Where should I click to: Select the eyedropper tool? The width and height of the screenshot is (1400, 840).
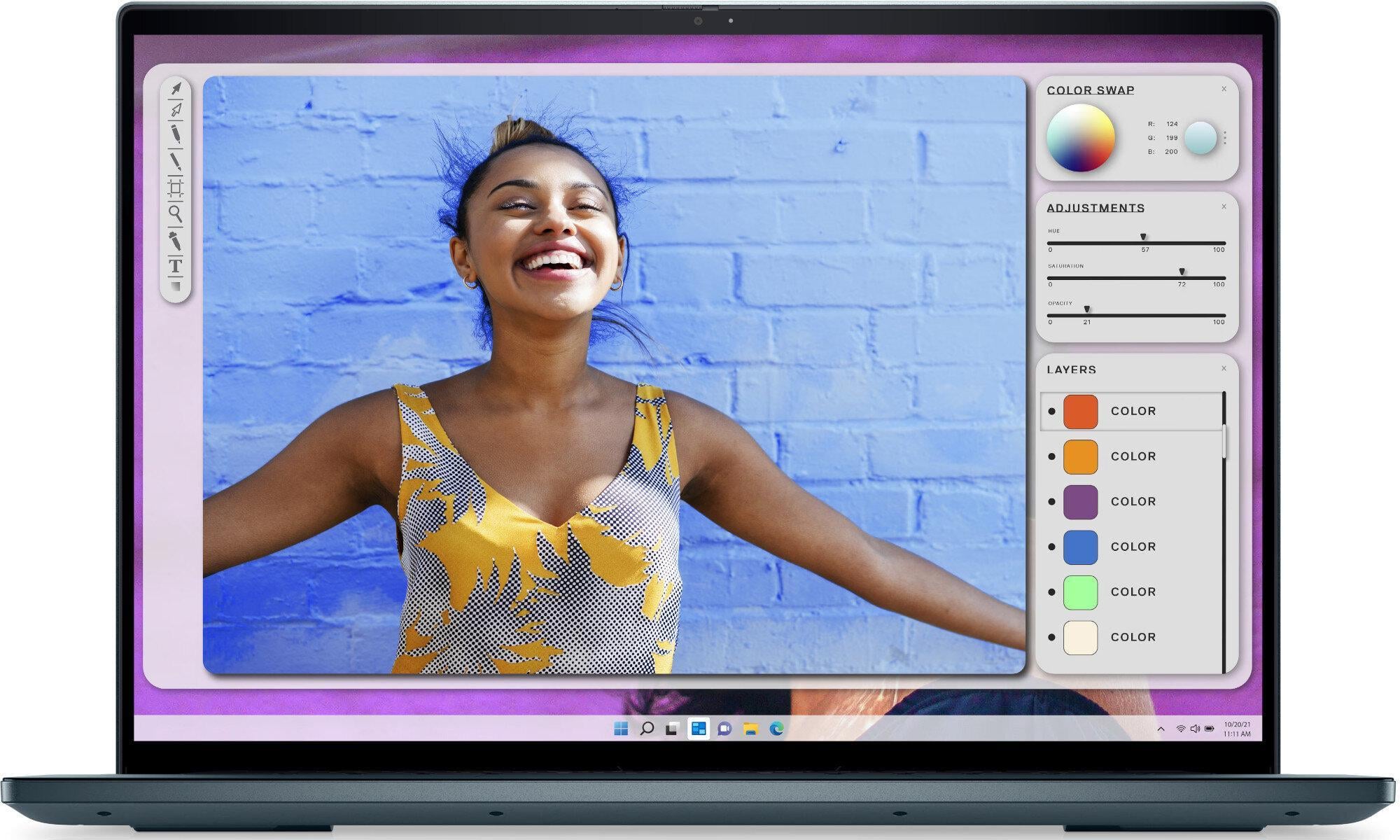coord(175,241)
